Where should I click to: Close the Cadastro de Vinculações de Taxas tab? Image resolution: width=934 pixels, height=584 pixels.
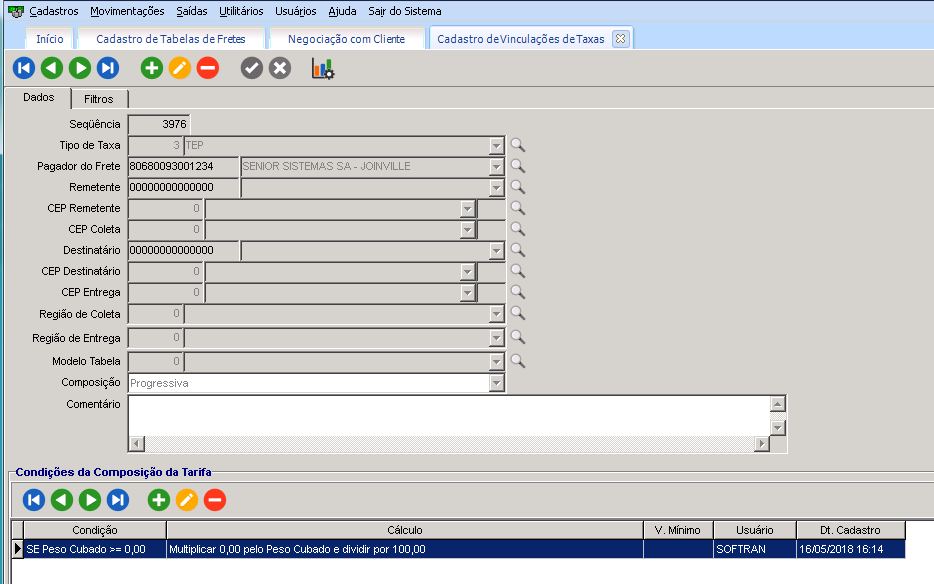[x=620, y=39]
